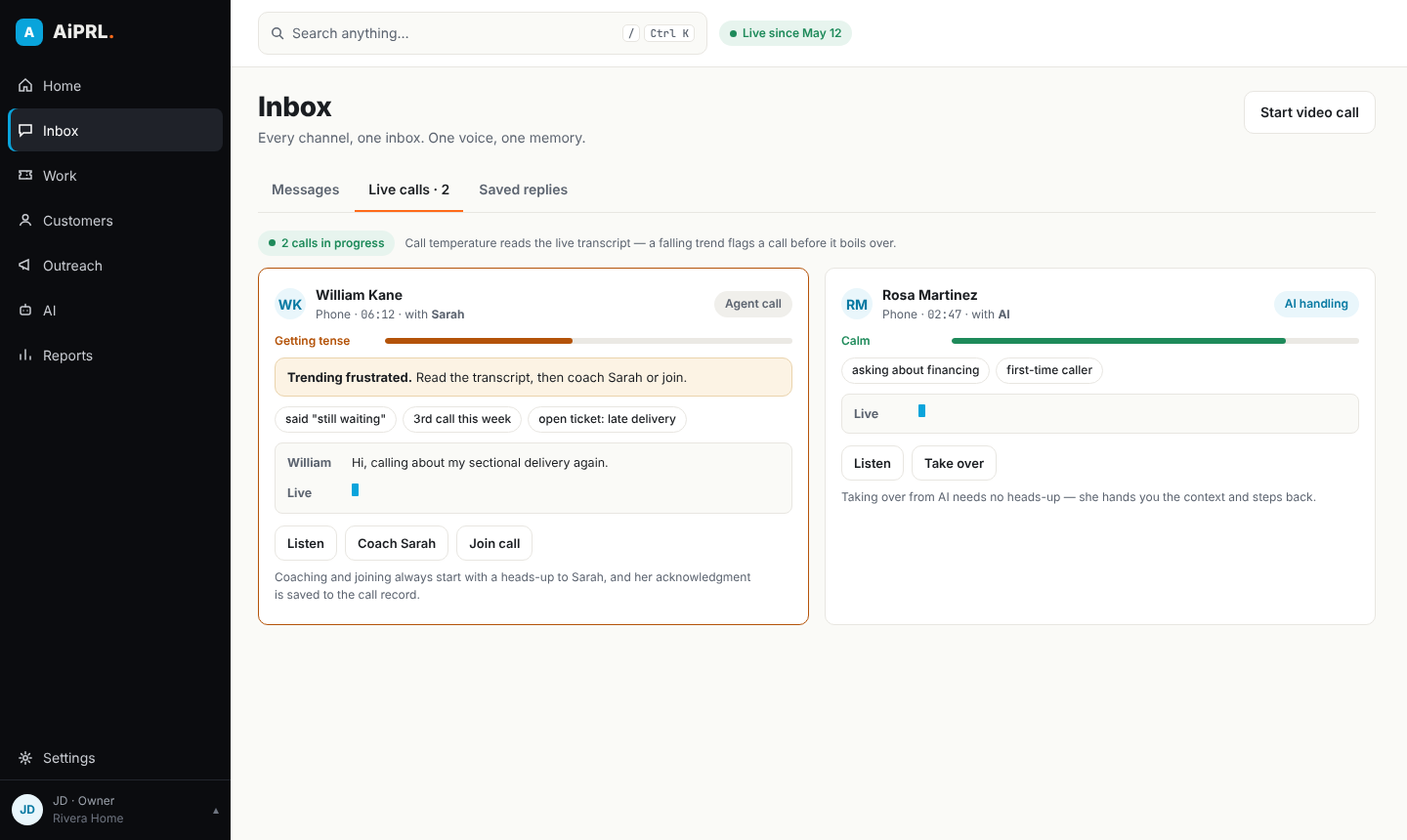The height and width of the screenshot is (840, 1407).
Task: Open the Settings gear icon
Action: click(x=25, y=758)
